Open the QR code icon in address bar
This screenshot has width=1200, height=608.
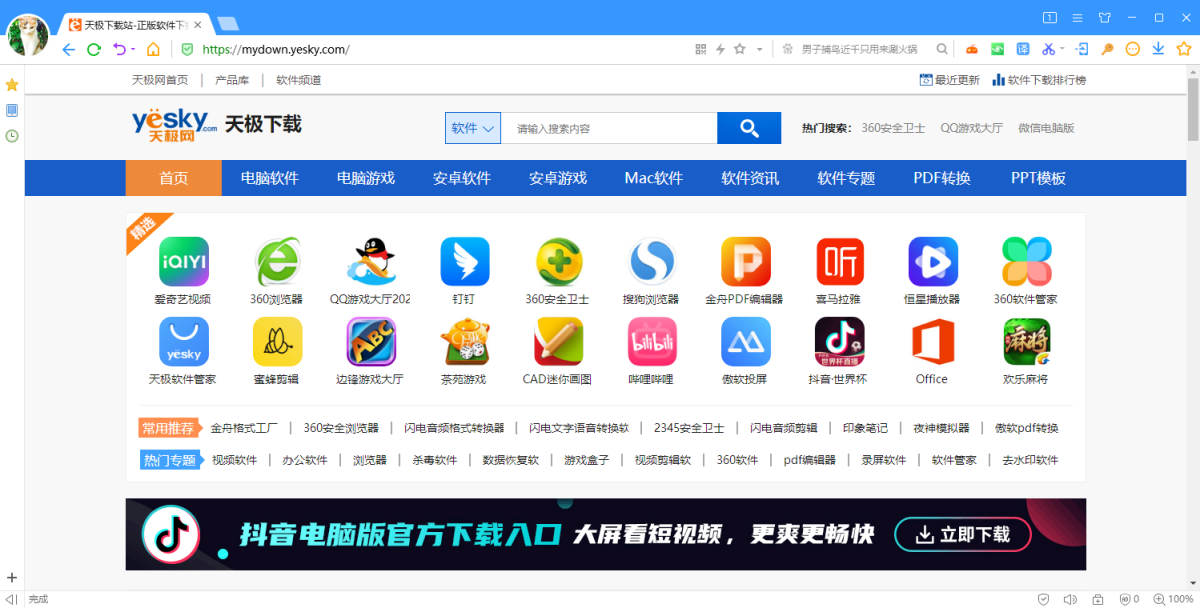click(x=701, y=49)
